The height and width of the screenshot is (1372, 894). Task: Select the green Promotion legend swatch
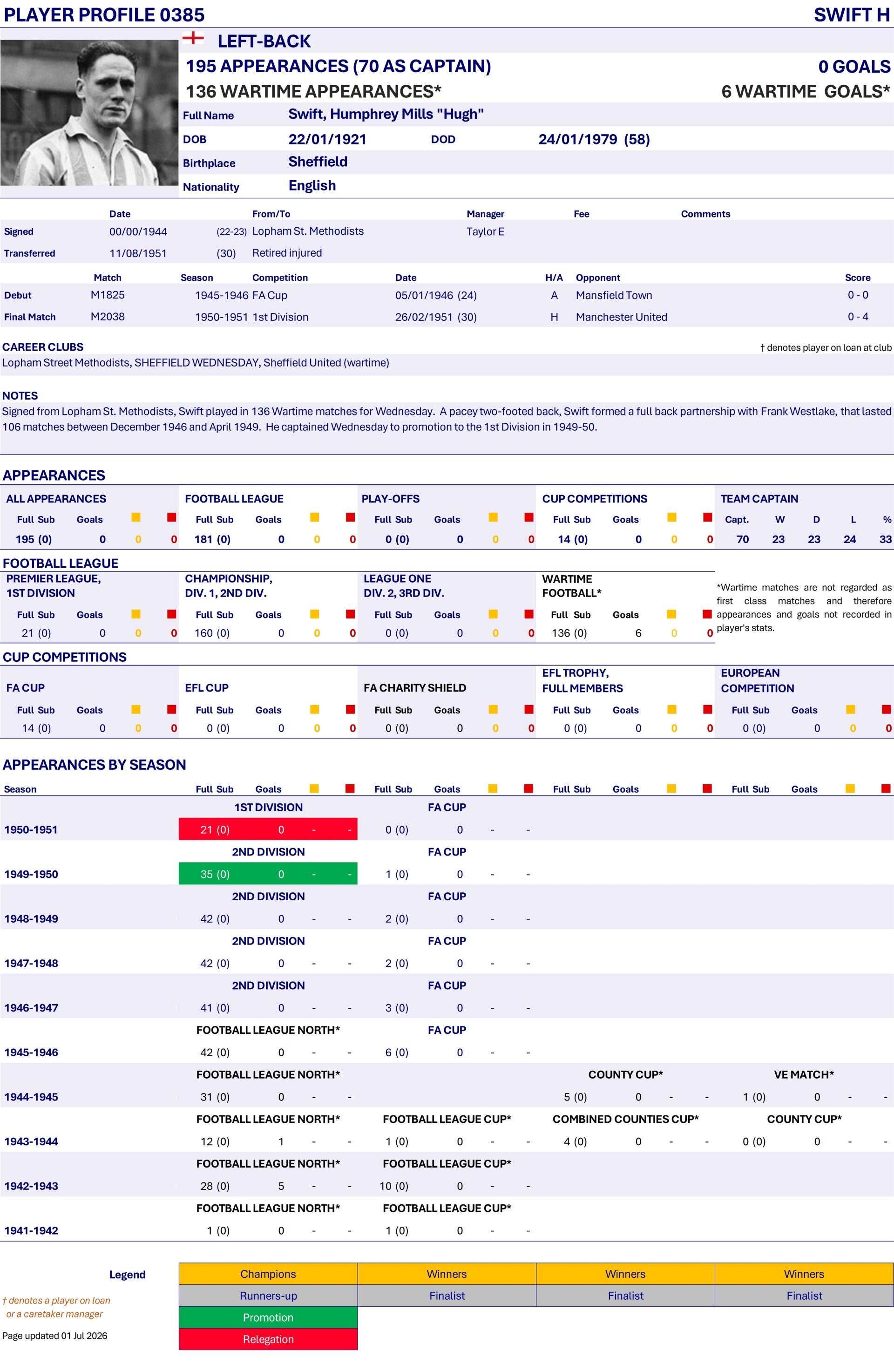click(x=268, y=1317)
